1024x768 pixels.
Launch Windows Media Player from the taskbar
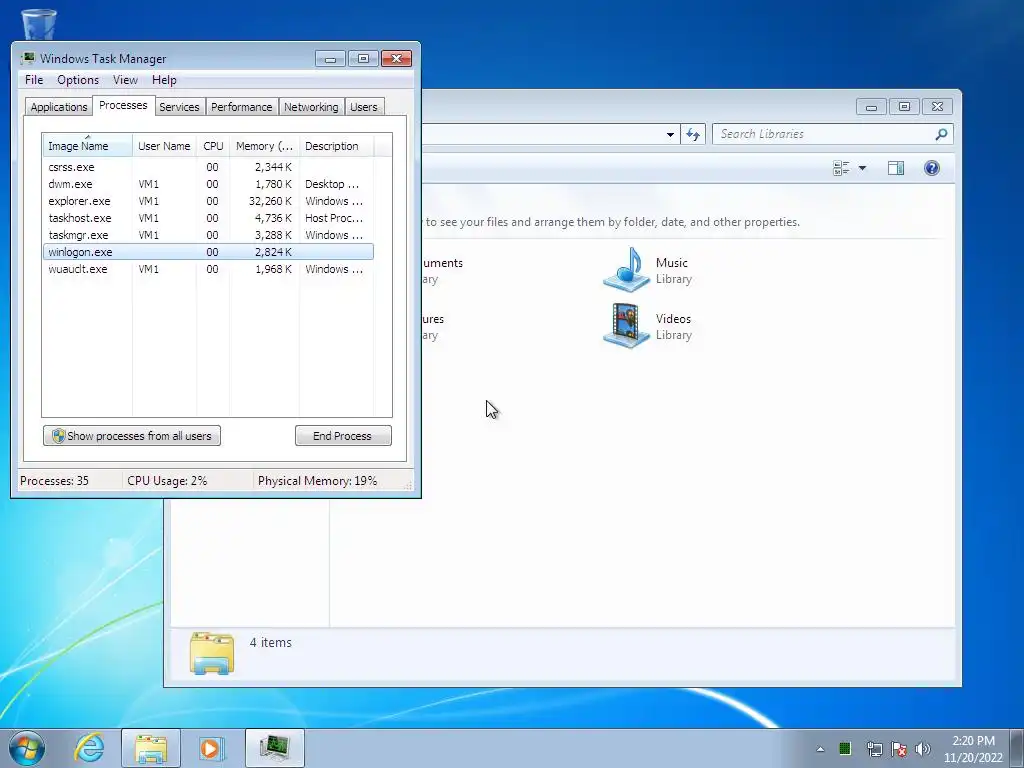pyautogui.click(x=211, y=748)
